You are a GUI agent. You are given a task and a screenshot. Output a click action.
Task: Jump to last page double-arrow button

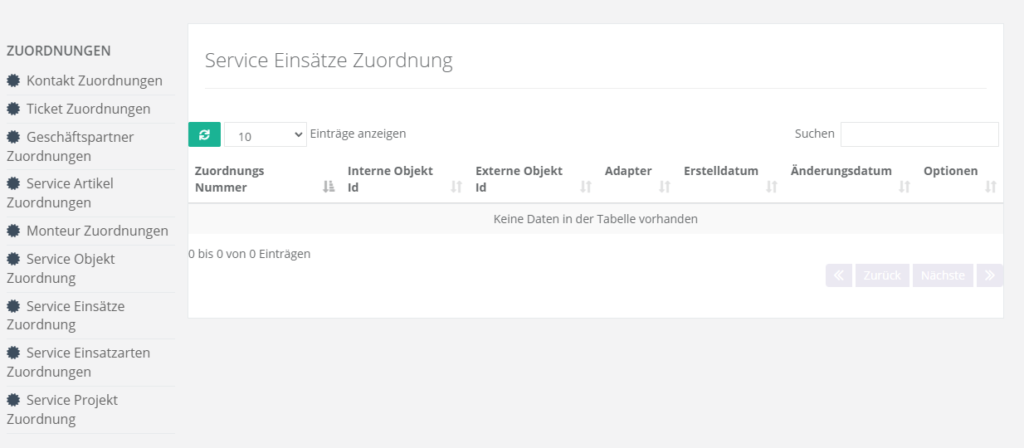point(990,276)
